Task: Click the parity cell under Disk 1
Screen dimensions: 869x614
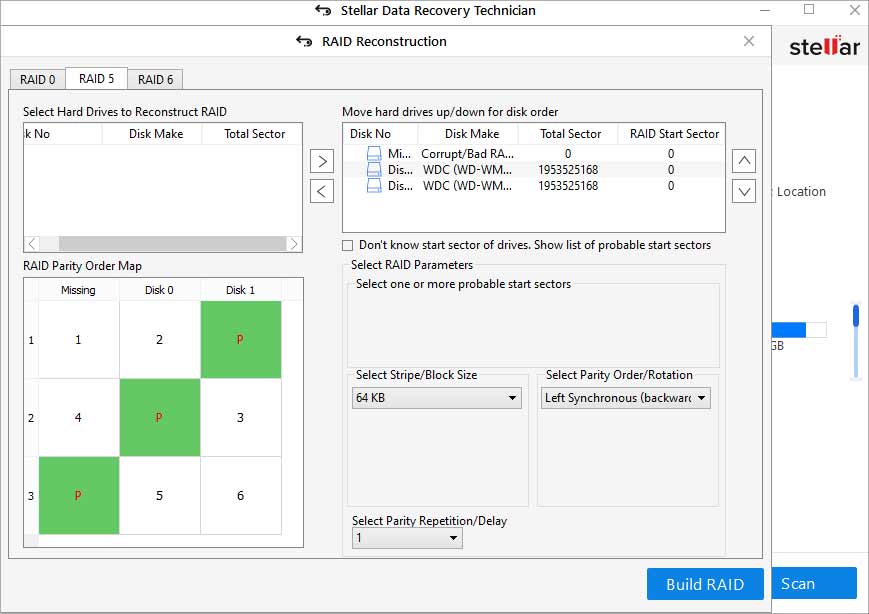Action: click(x=240, y=340)
